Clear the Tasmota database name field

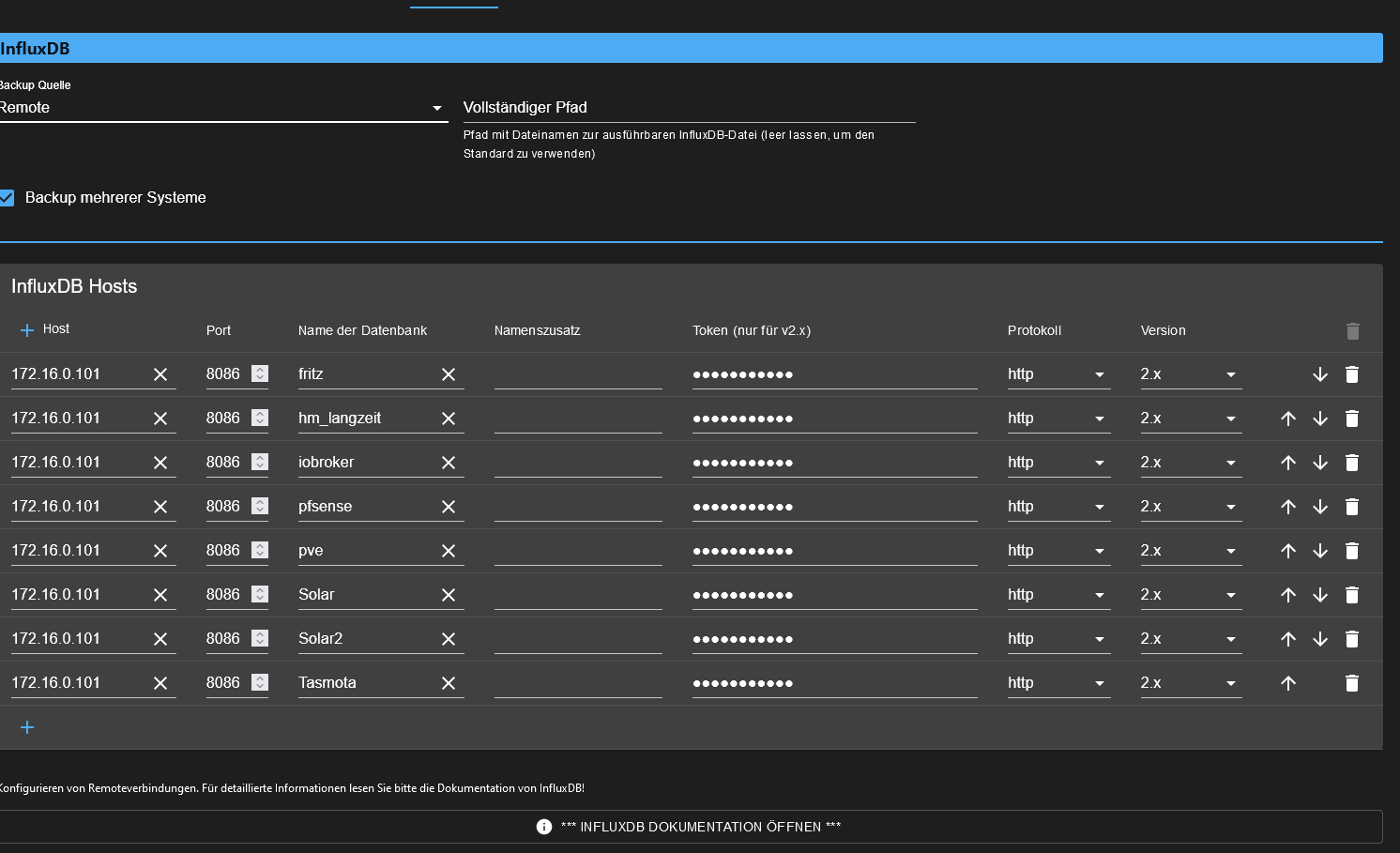click(449, 683)
